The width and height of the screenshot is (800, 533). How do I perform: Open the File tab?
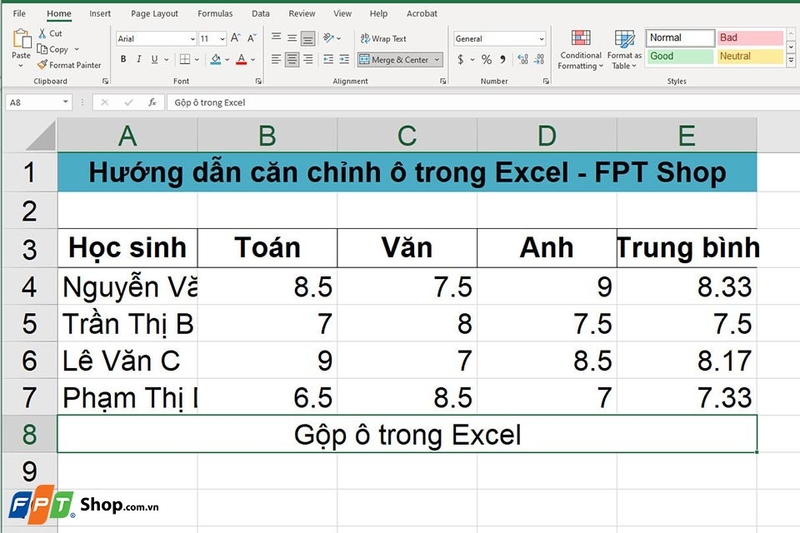[x=19, y=14]
